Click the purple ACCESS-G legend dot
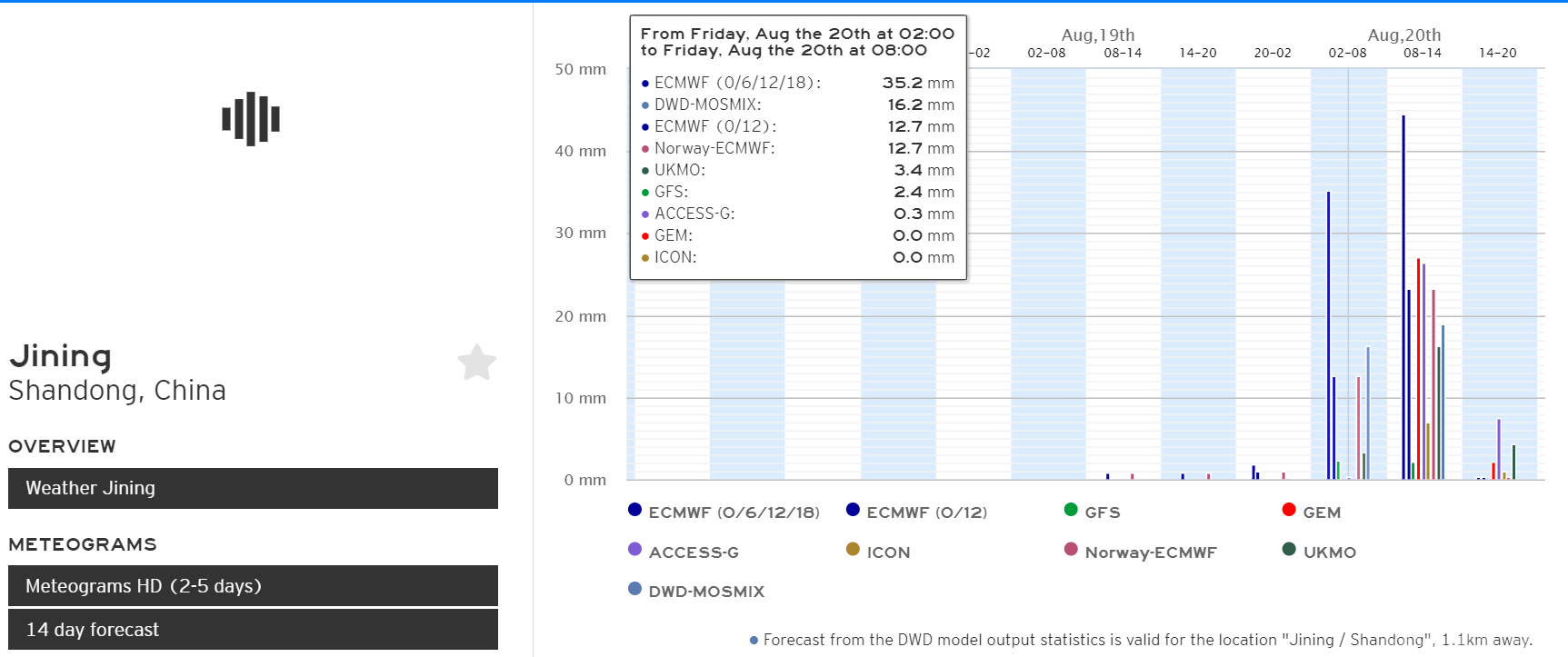The width and height of the screenshot is (1568, 657). click(x=634, y=549)
